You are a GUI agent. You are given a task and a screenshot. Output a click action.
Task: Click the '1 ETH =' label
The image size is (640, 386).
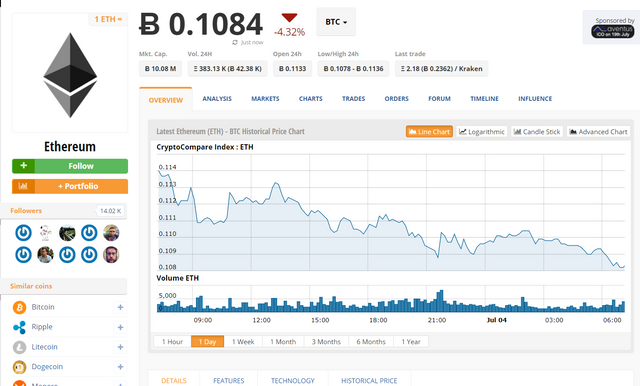[x=108, y=19]
